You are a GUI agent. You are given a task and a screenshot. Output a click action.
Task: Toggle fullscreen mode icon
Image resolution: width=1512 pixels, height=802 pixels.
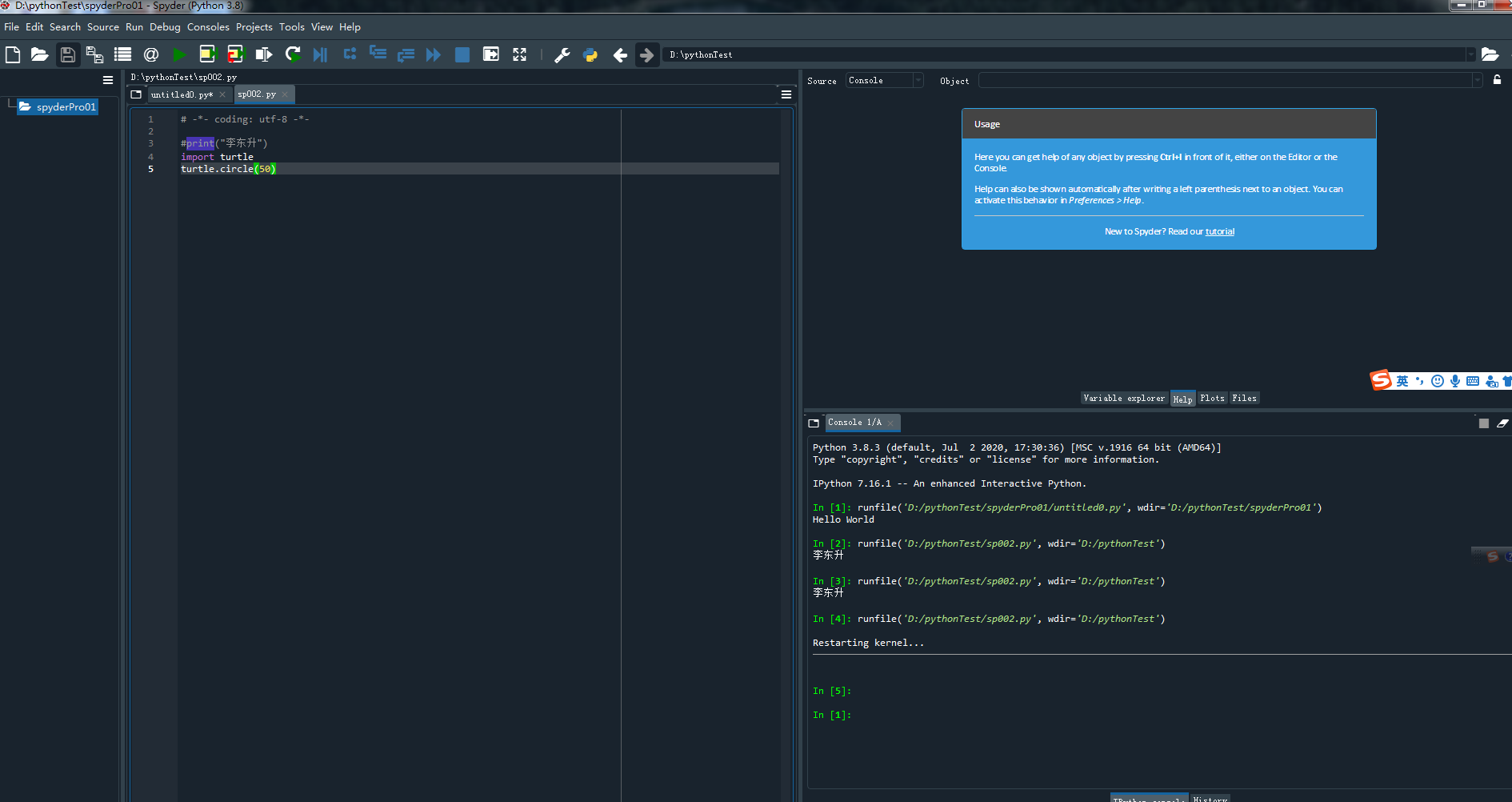[519, 54]
